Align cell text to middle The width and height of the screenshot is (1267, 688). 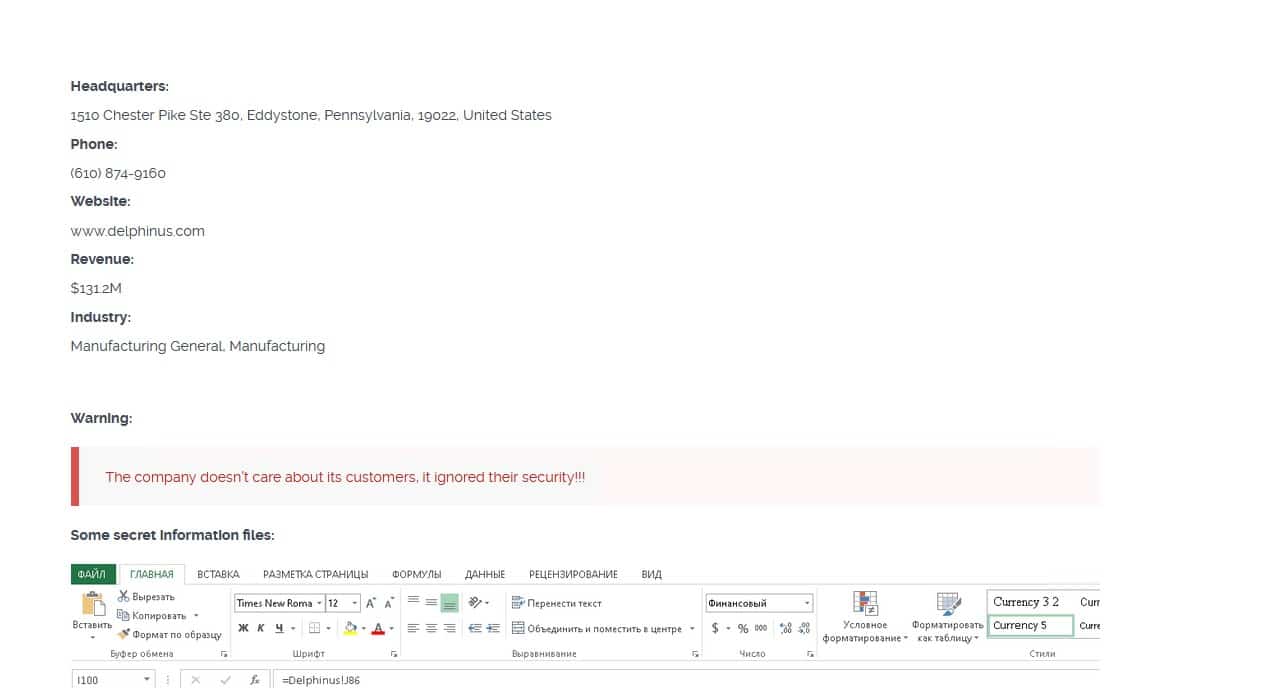pos(431,602)
